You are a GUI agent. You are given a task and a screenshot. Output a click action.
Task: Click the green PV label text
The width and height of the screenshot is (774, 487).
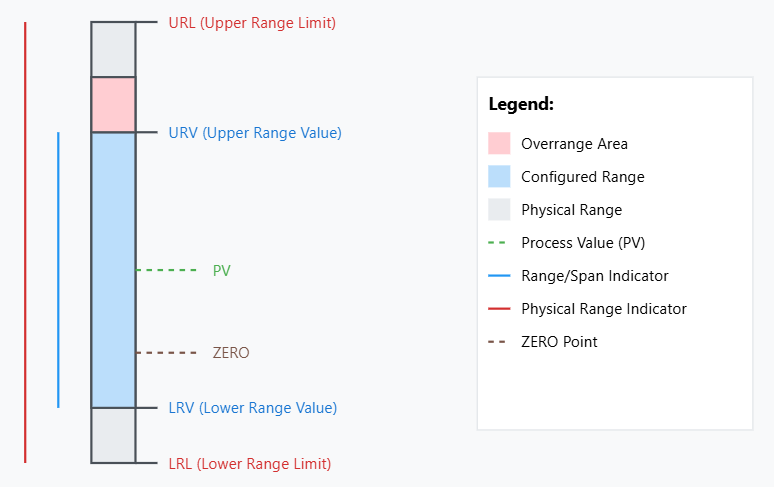click(221, 270)
